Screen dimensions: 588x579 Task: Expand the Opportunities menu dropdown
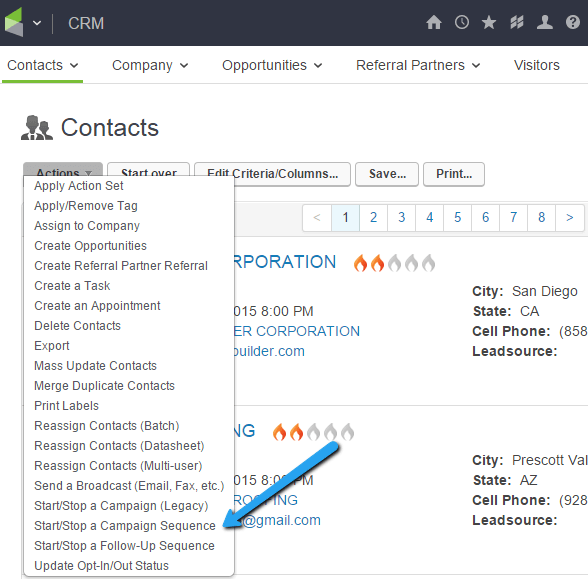272,65
